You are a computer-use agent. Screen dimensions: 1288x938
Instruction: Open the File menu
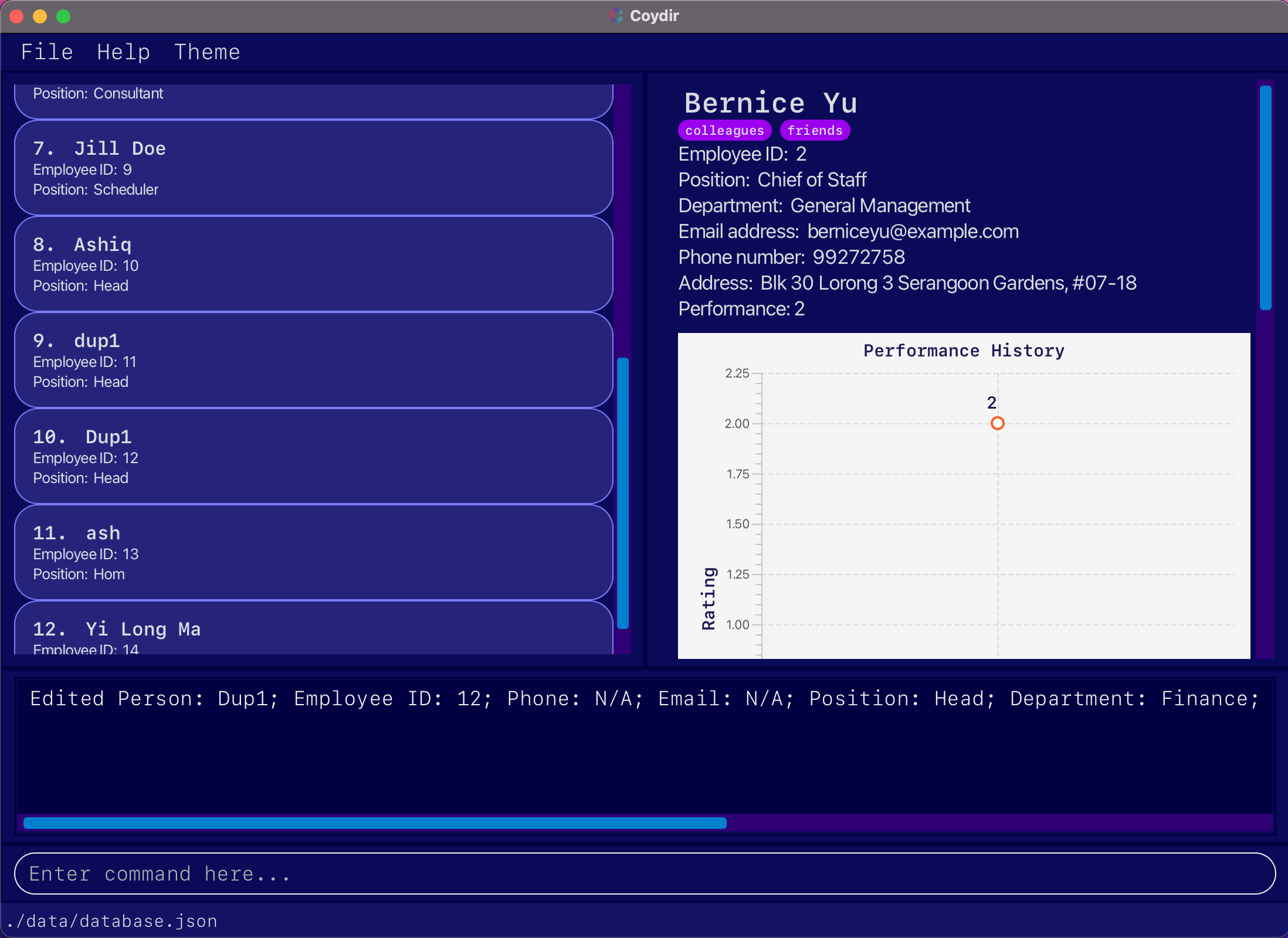click(x=47, y=52)
